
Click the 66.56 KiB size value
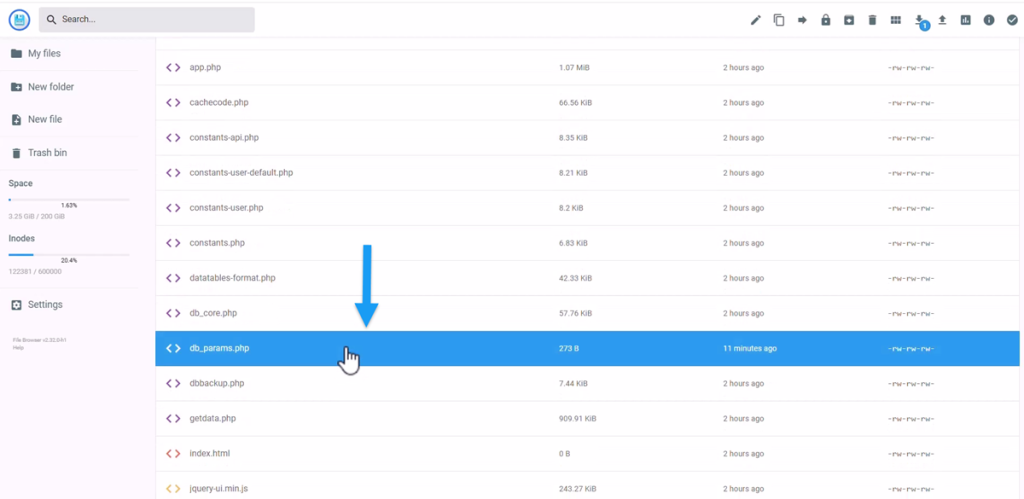point(575,103)
